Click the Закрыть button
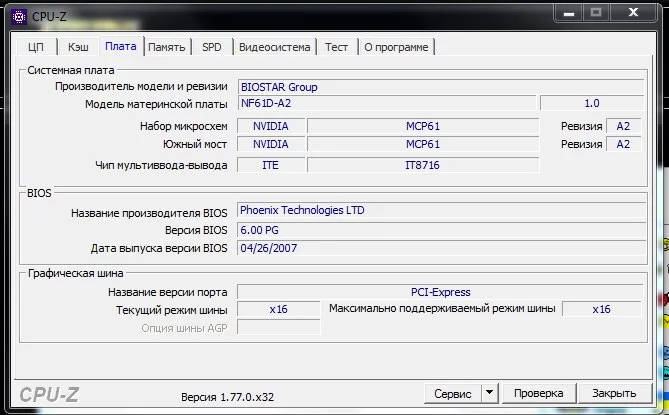This screenshot has width=669, height=415. (x=613, y=394)
